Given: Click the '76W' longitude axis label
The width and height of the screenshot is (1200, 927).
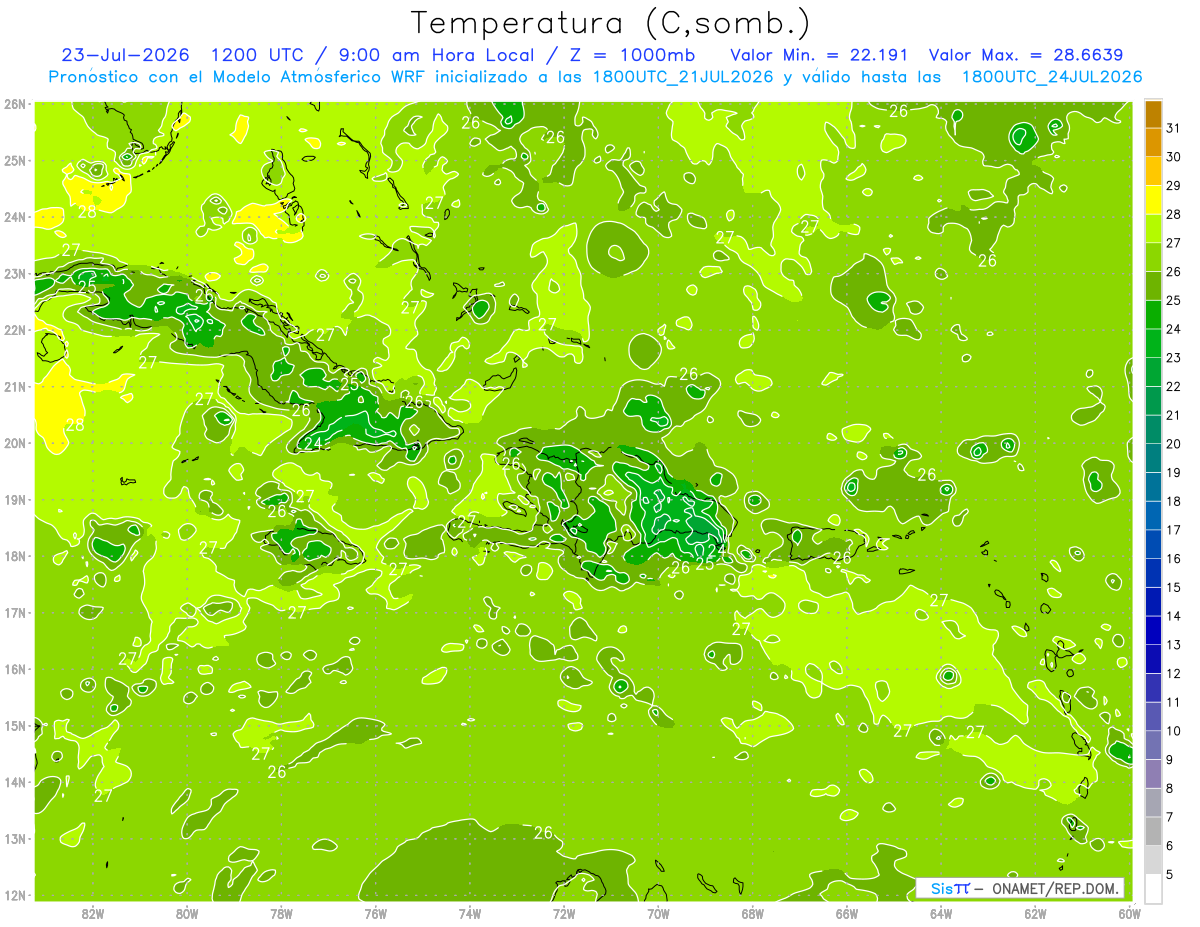Looking at the screenshot, I should pyautogui.click(x=376, y=913).
